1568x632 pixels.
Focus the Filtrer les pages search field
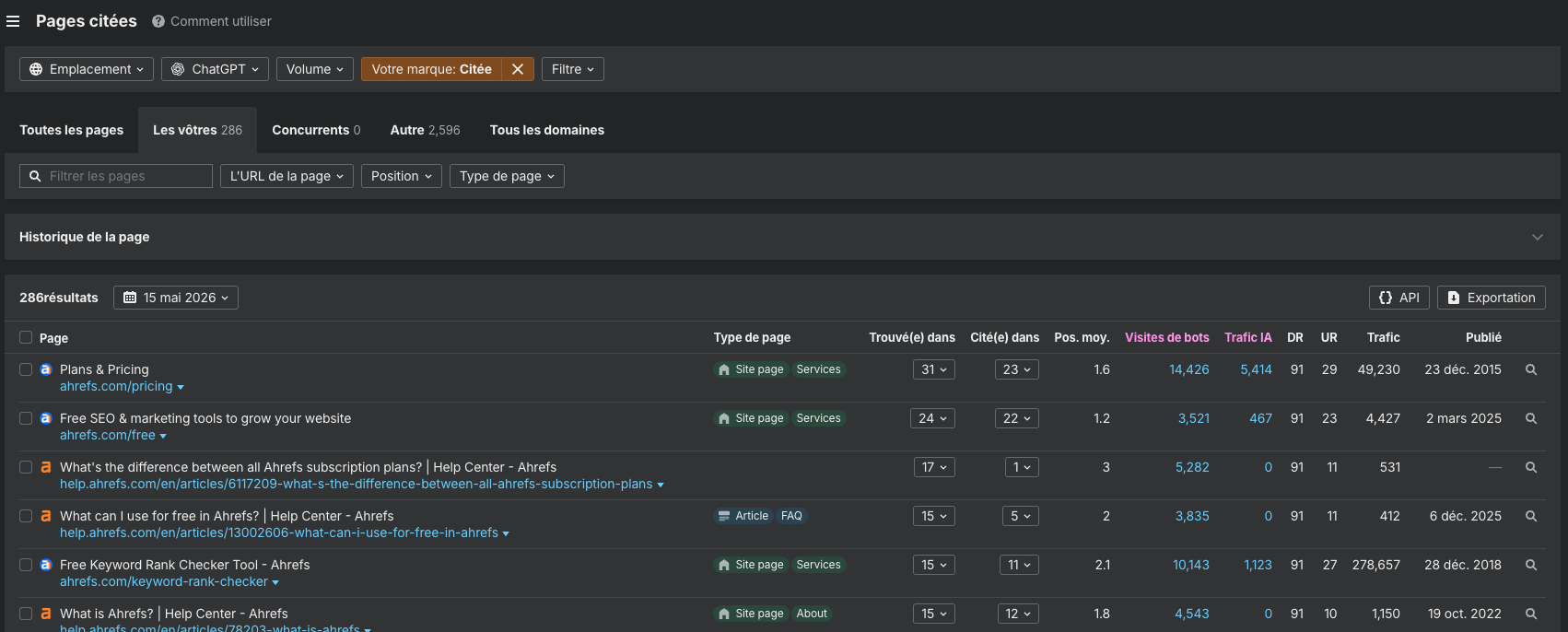(116, 176)
